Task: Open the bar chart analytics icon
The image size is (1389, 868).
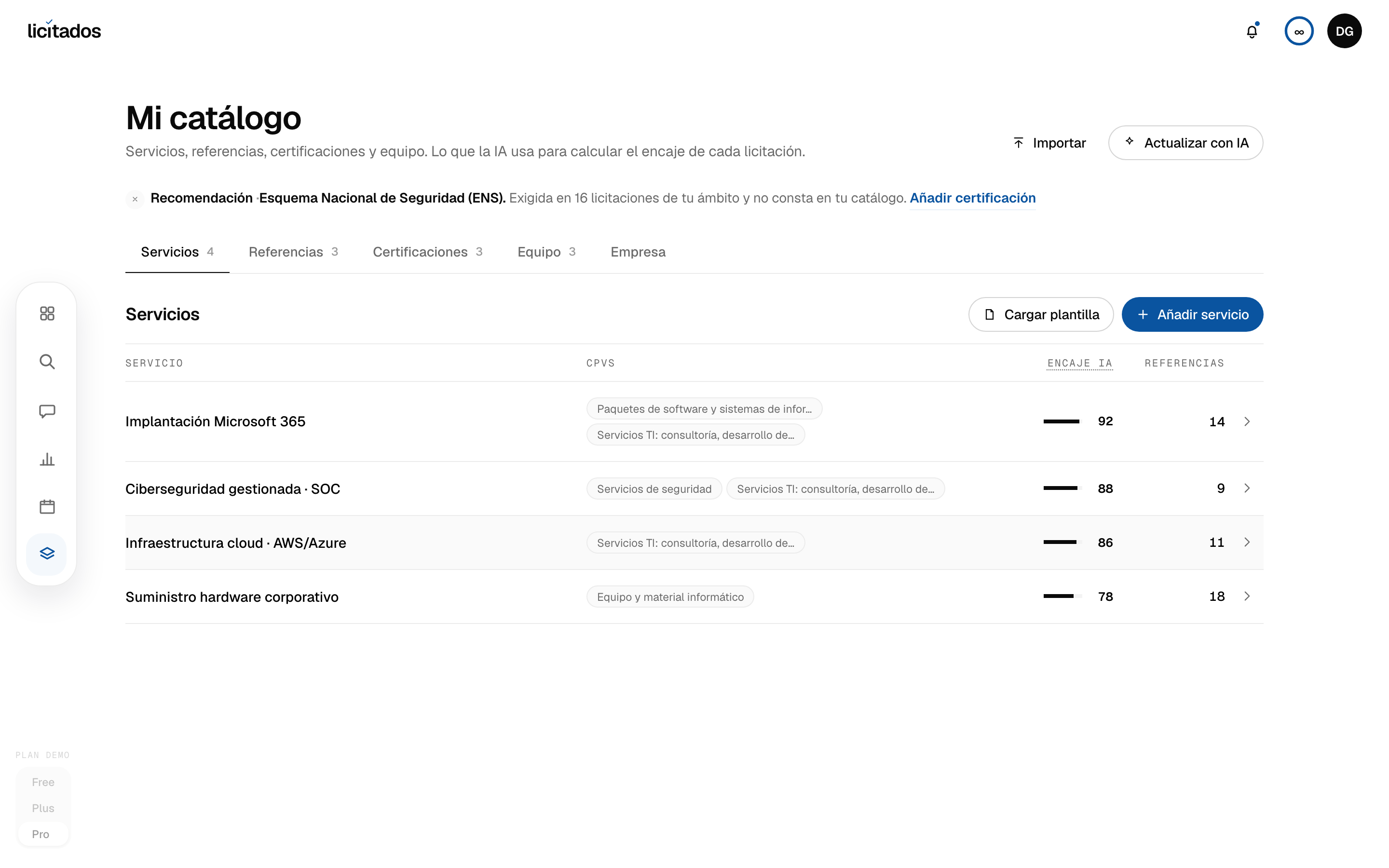Action: (47, 459)
